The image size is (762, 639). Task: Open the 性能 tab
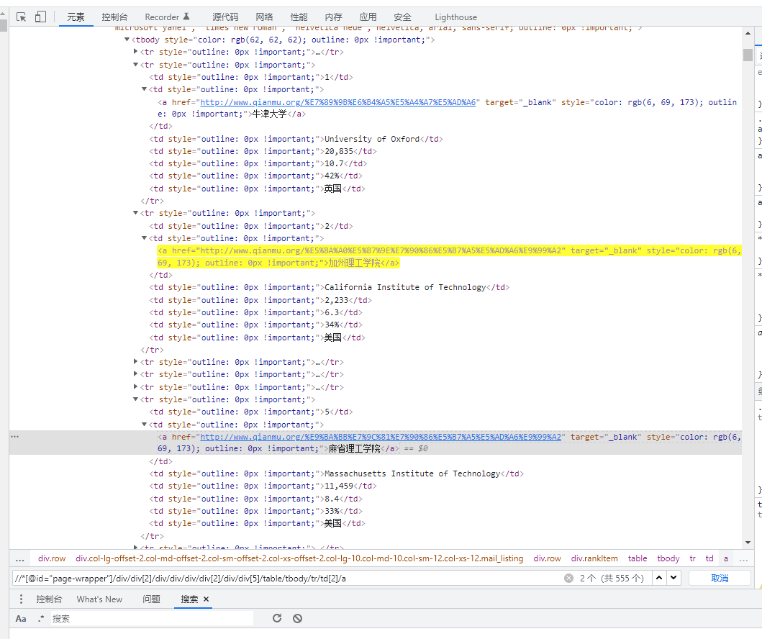point(299,17)
